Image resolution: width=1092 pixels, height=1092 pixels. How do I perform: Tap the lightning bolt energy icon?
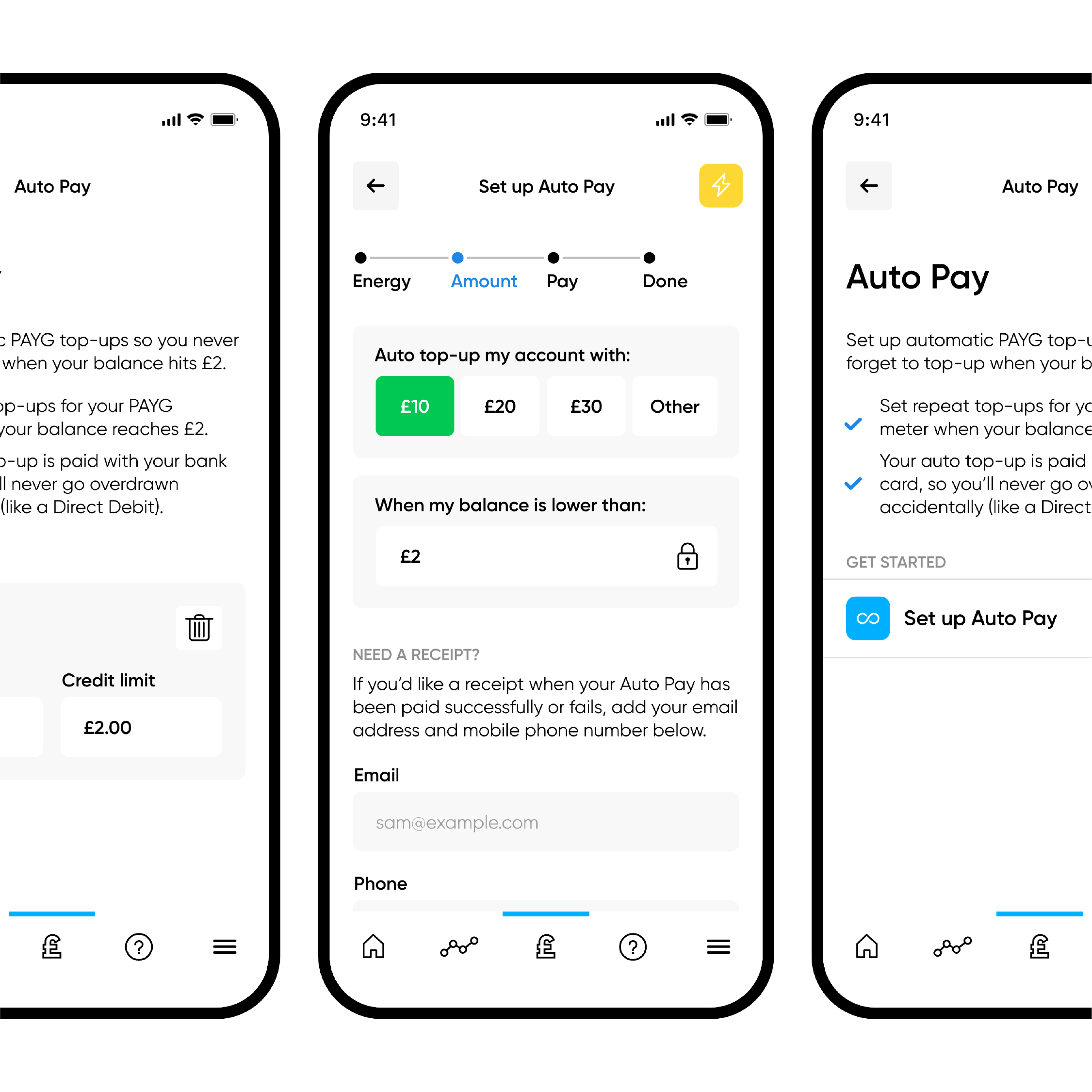tap(723, 186)
